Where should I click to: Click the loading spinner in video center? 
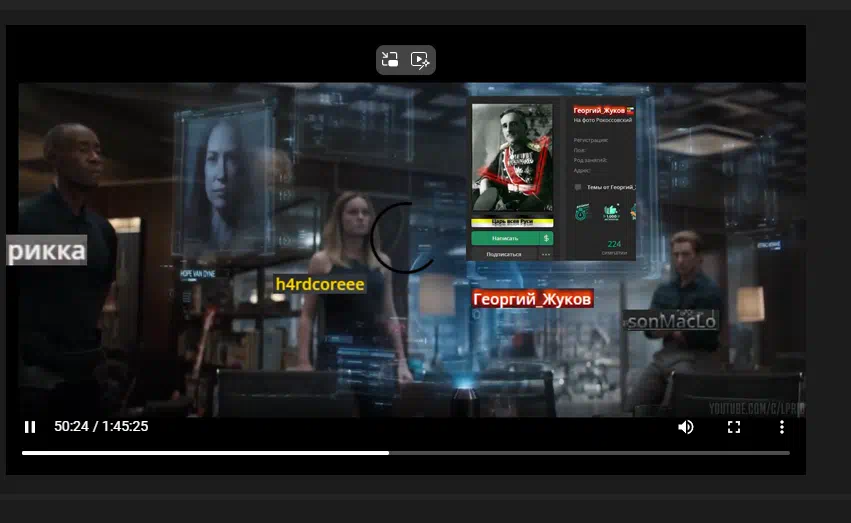click(404, 238)
